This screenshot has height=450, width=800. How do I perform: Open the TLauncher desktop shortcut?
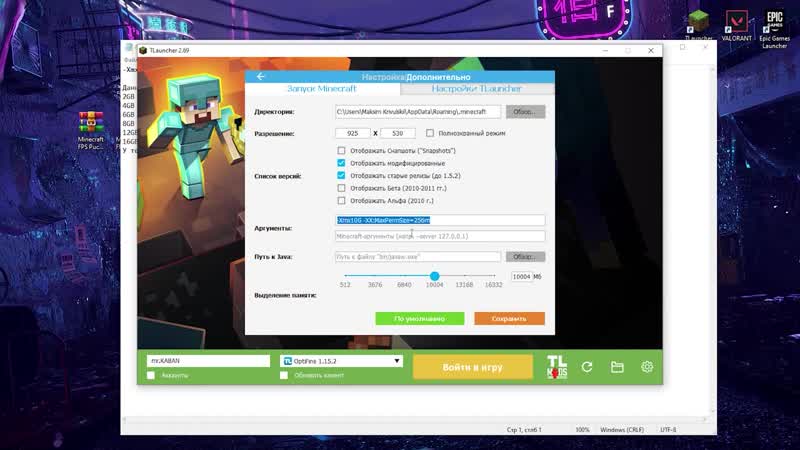pos(698,26)
